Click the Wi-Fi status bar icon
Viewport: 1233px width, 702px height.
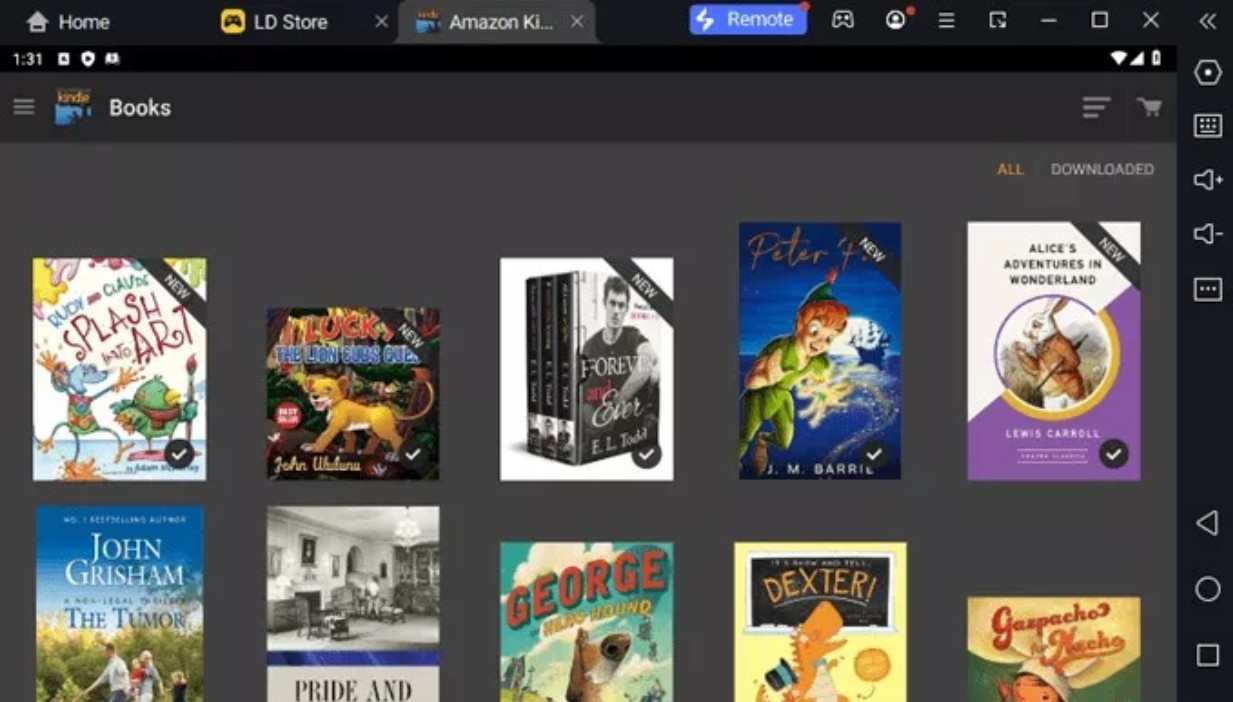coord(1120,59)
